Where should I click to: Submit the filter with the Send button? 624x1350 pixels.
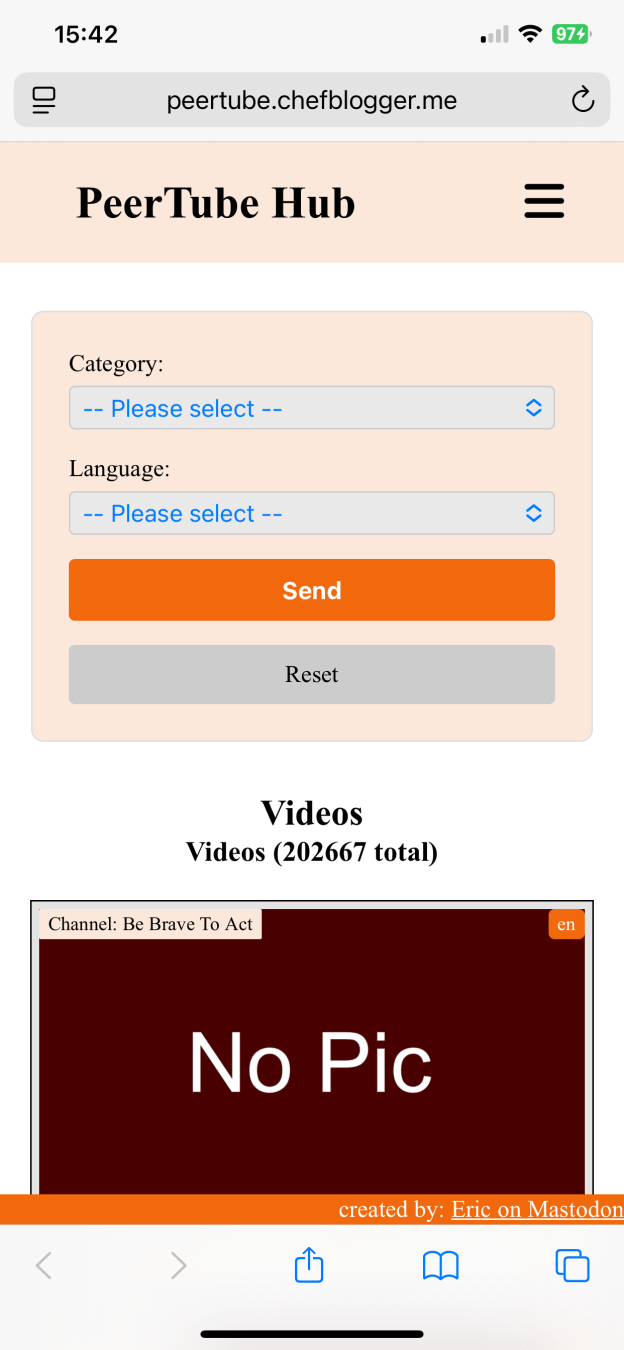point(312,590)
